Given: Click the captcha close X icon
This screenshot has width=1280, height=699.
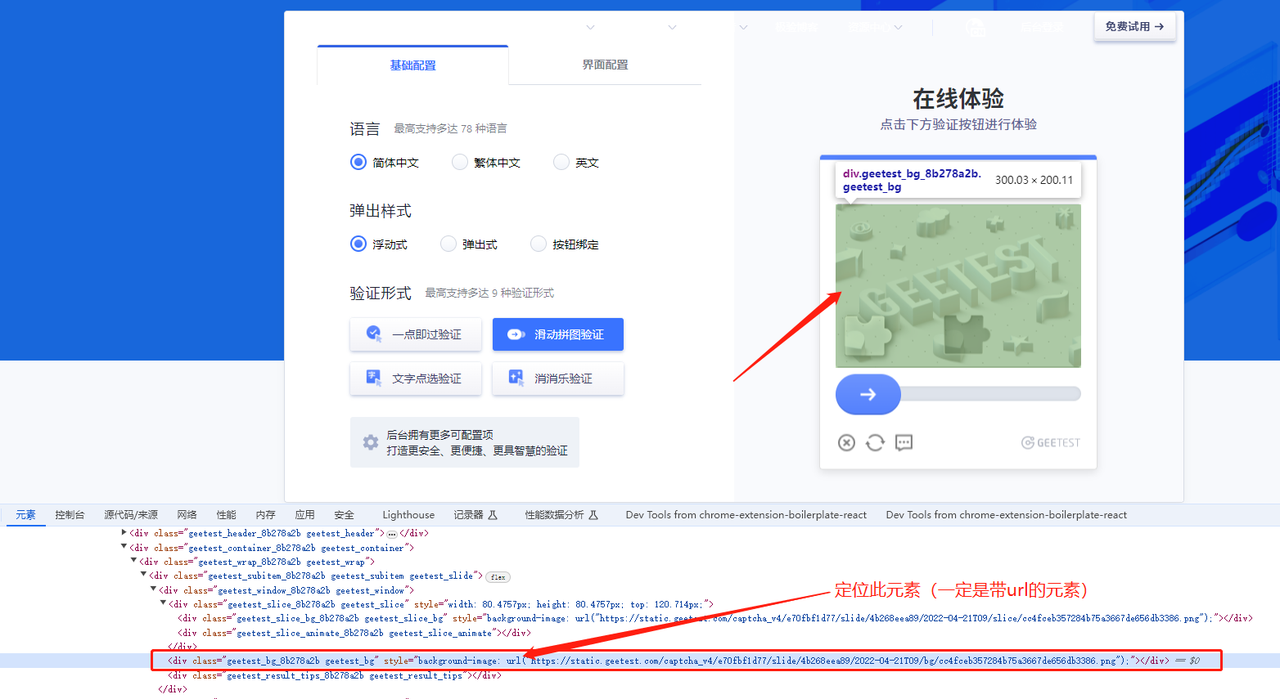Looking at the screenshot, I should (x=846, y=443).
